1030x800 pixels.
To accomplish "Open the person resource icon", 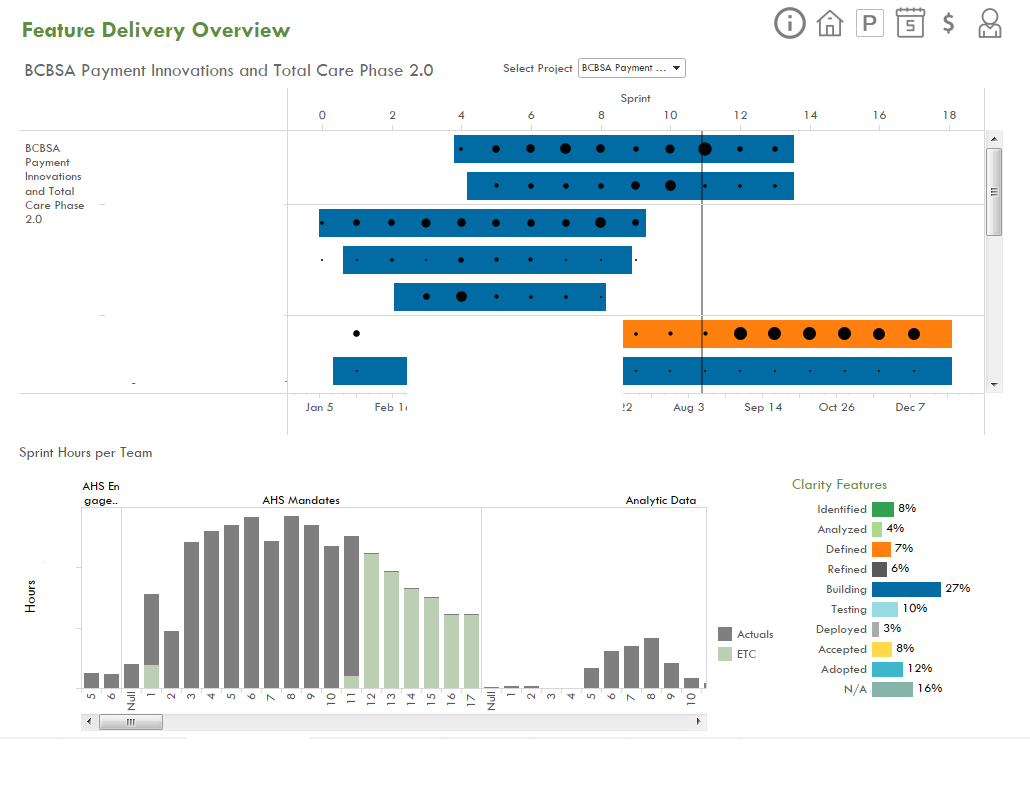I will (989, 23).
